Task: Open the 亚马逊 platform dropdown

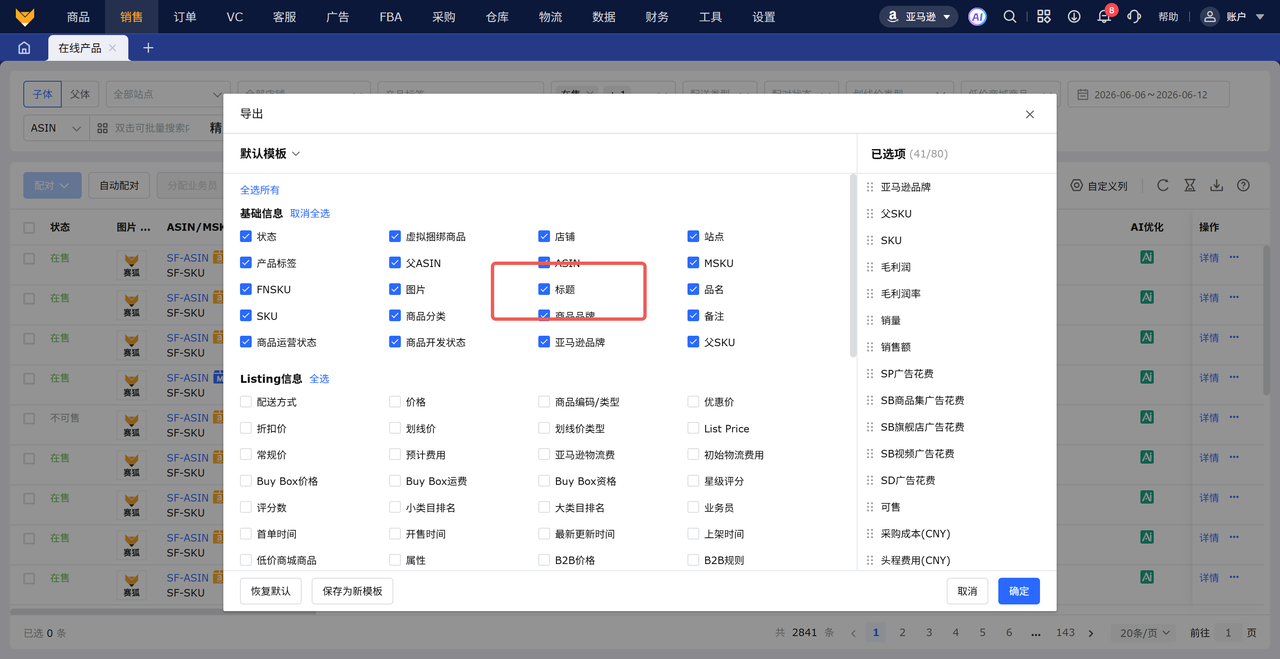Action: click(x=918, y=16)
